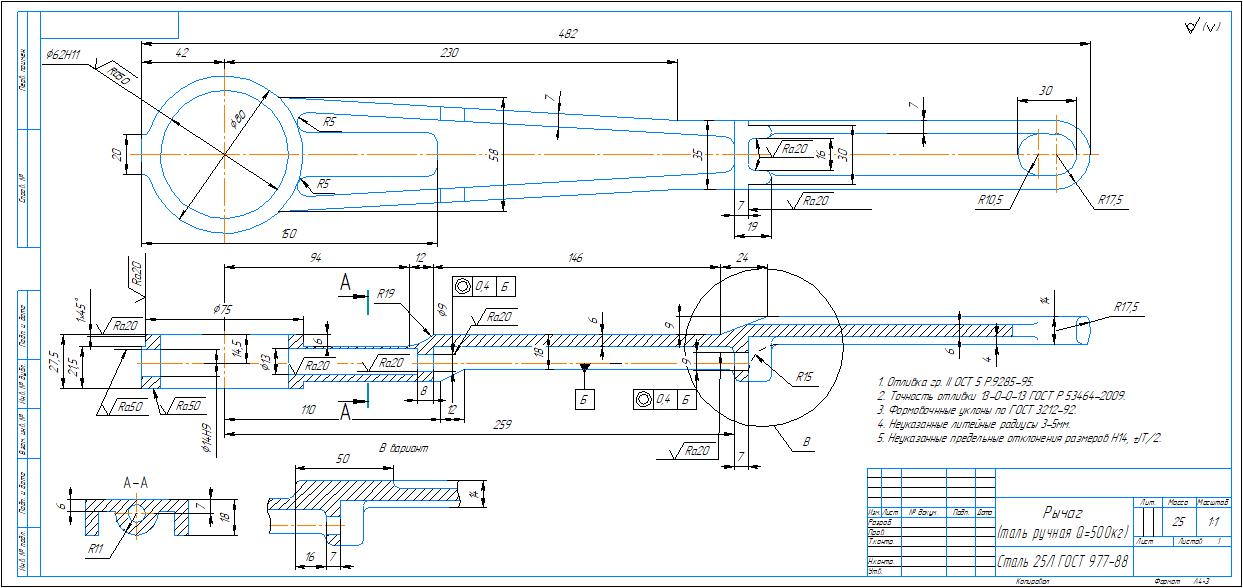
Task: Select the 259 dimension below the side view
Action: point(502,426)
